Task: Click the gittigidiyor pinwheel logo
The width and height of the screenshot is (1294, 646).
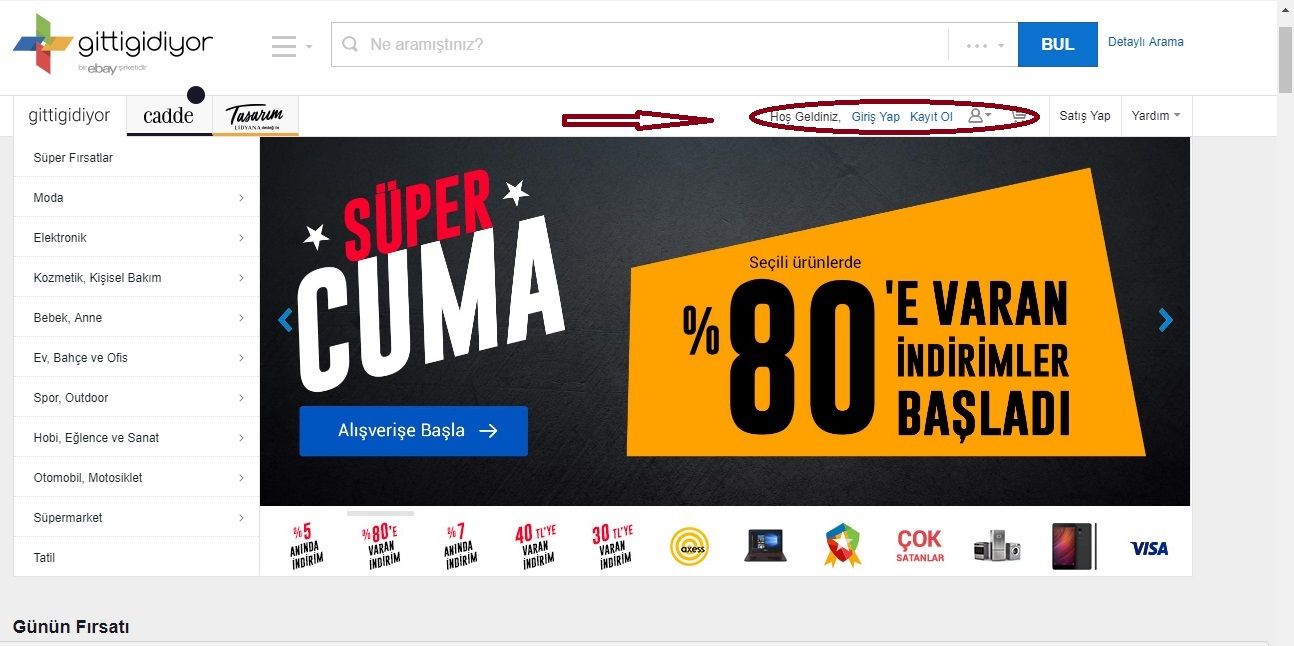Action: pos(43,44)
